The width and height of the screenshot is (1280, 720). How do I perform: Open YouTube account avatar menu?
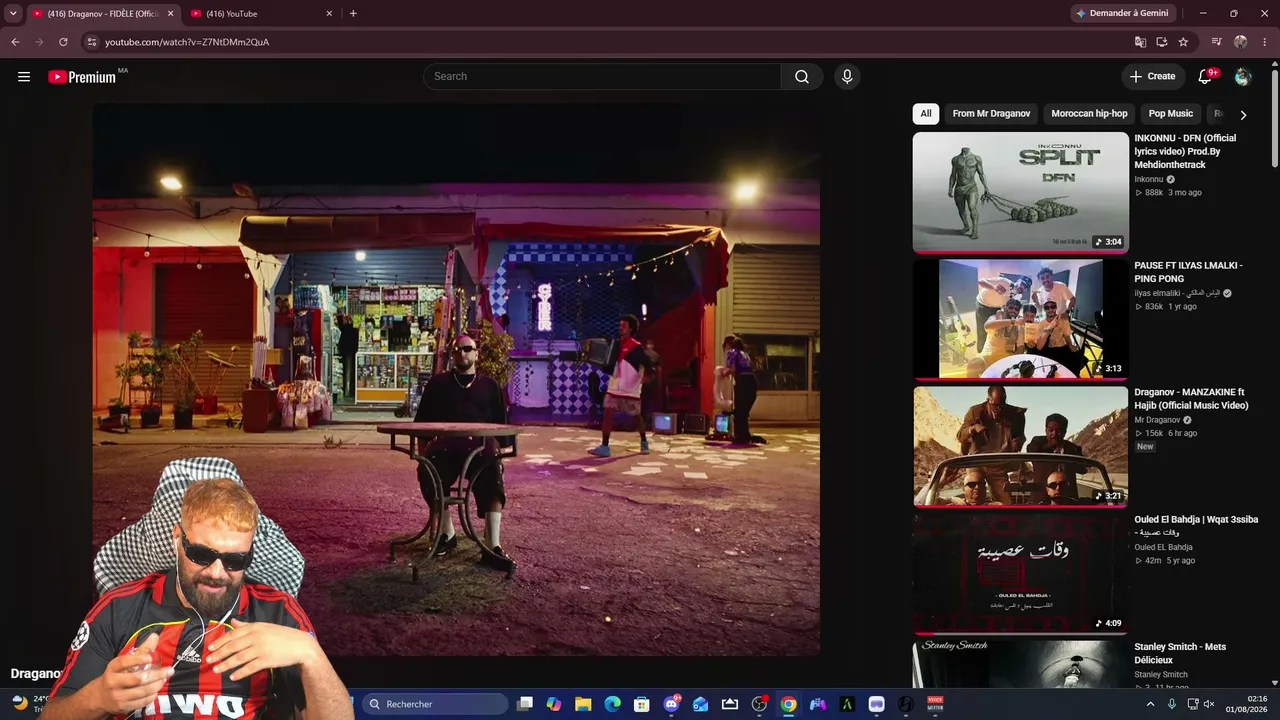1243,77
